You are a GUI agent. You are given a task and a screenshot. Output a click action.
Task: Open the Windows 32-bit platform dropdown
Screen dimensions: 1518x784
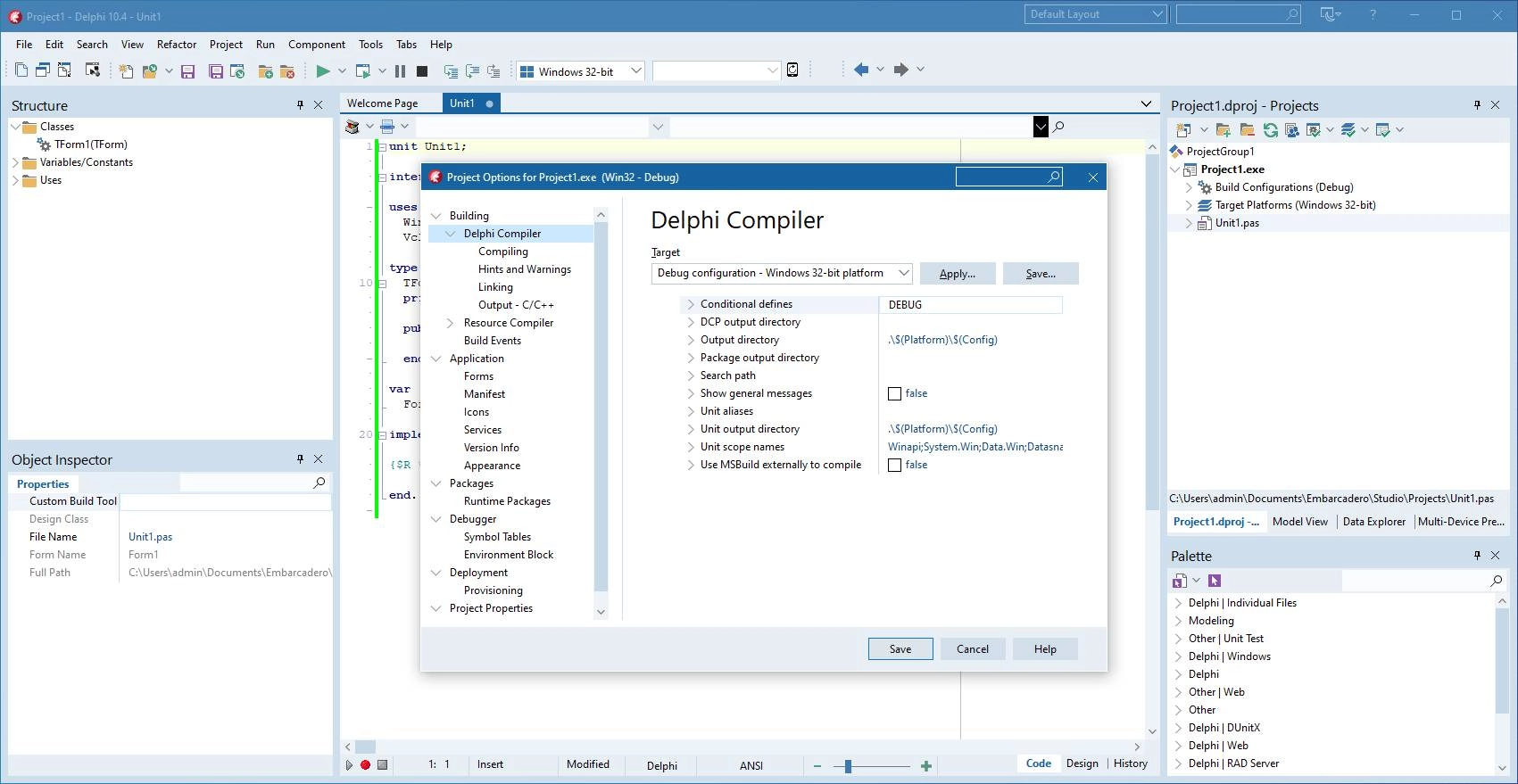click(636, 71)
